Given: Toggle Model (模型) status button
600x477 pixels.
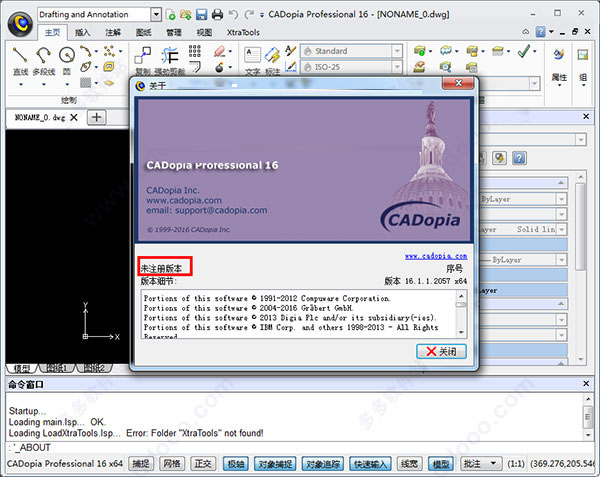Looking at the screenshot, I should [x=440, y=464].
